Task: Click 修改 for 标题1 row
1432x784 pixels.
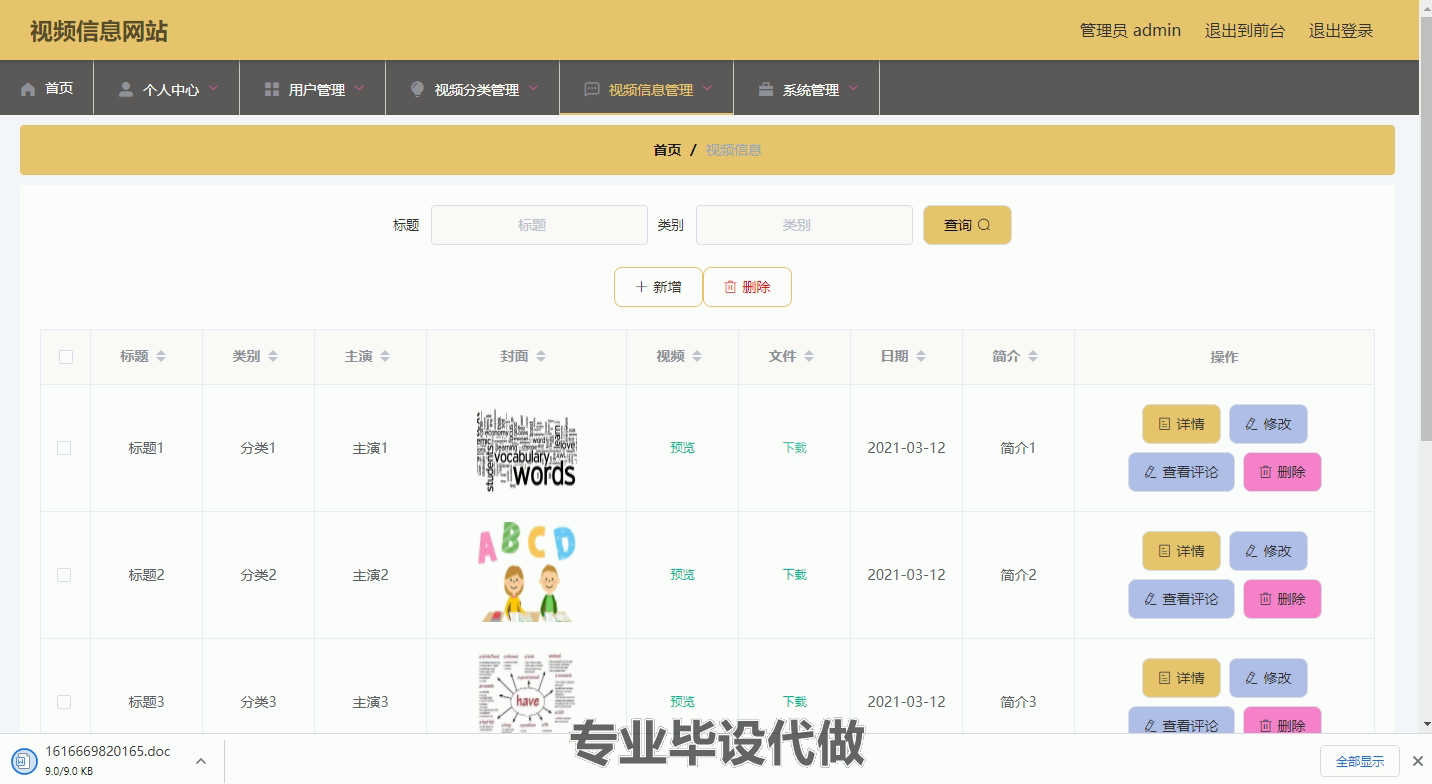Action: click(x=1268, y=424)
